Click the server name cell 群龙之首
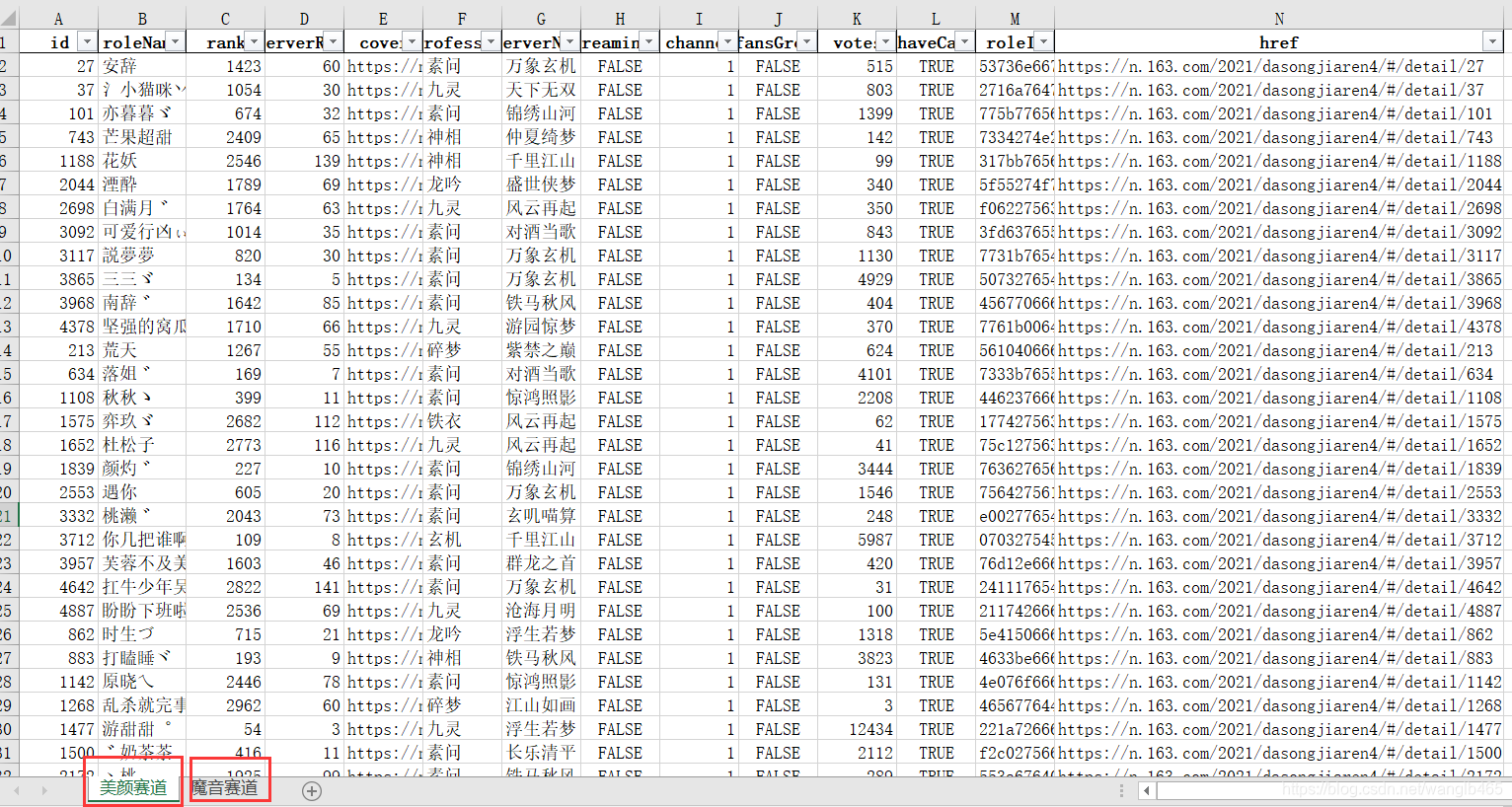The height and width of the screenshot is (807, 1512). coord(541,563)
